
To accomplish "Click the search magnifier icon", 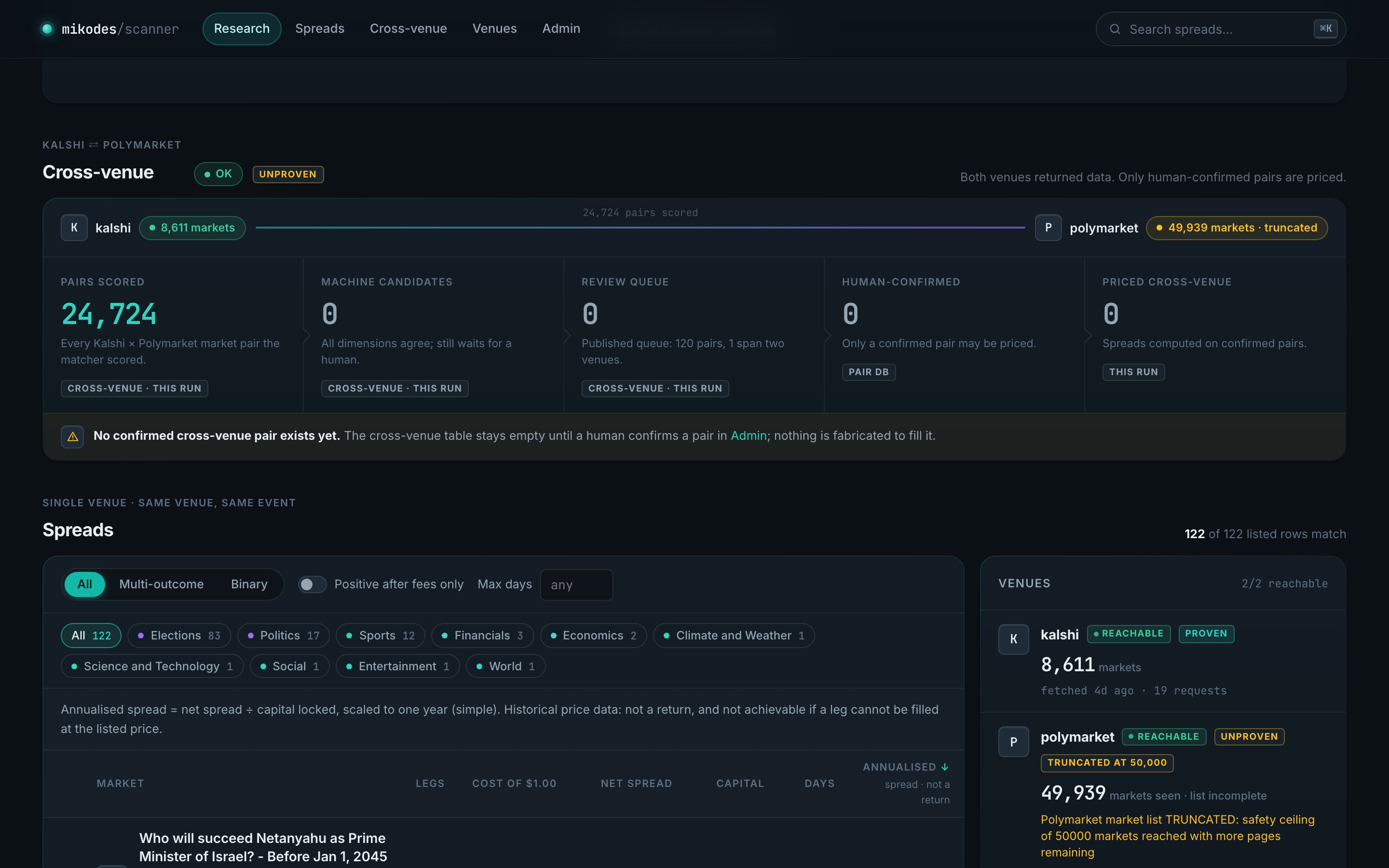I will 1115,29.
